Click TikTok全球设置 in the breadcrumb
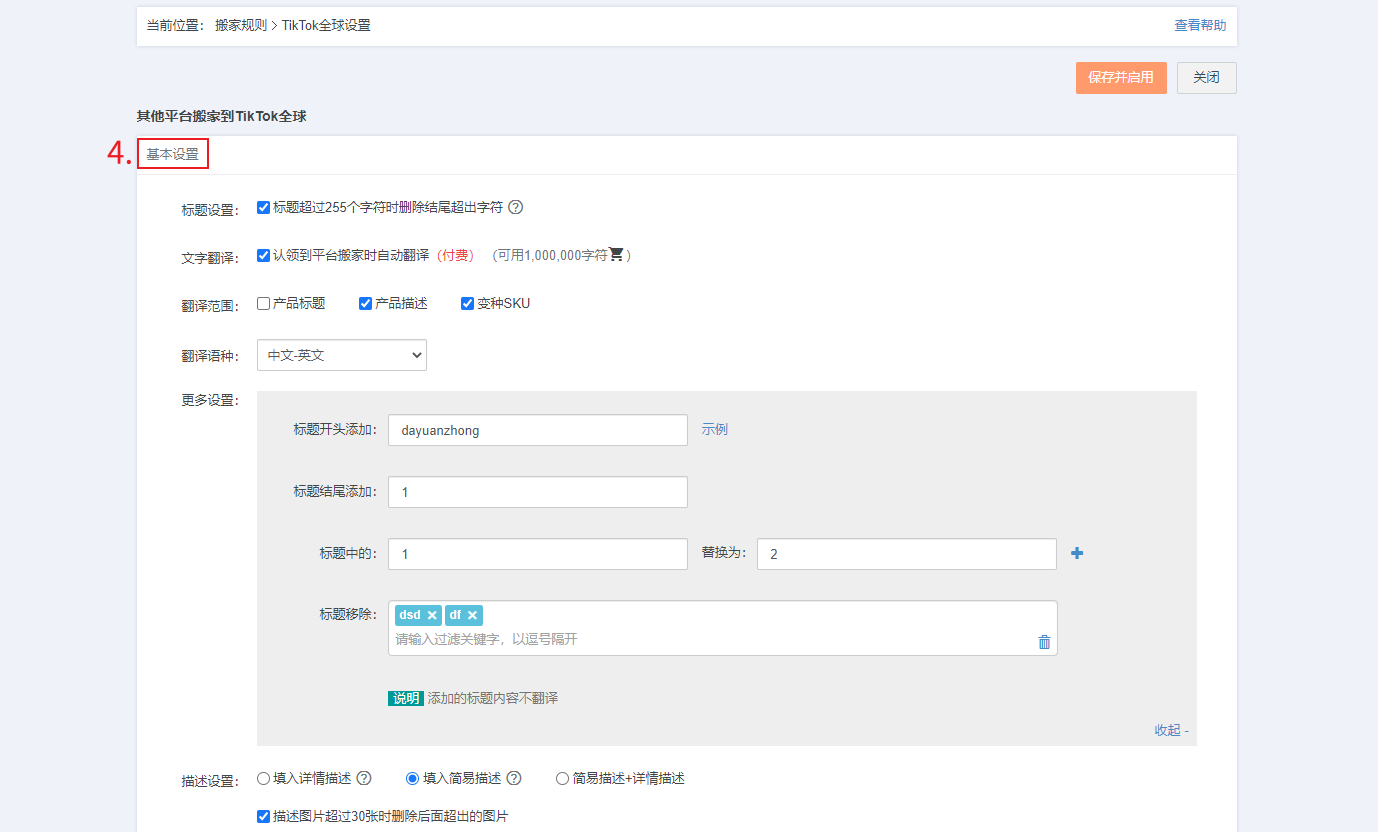This screenshot has height=832, width=1378. [326, 25]
